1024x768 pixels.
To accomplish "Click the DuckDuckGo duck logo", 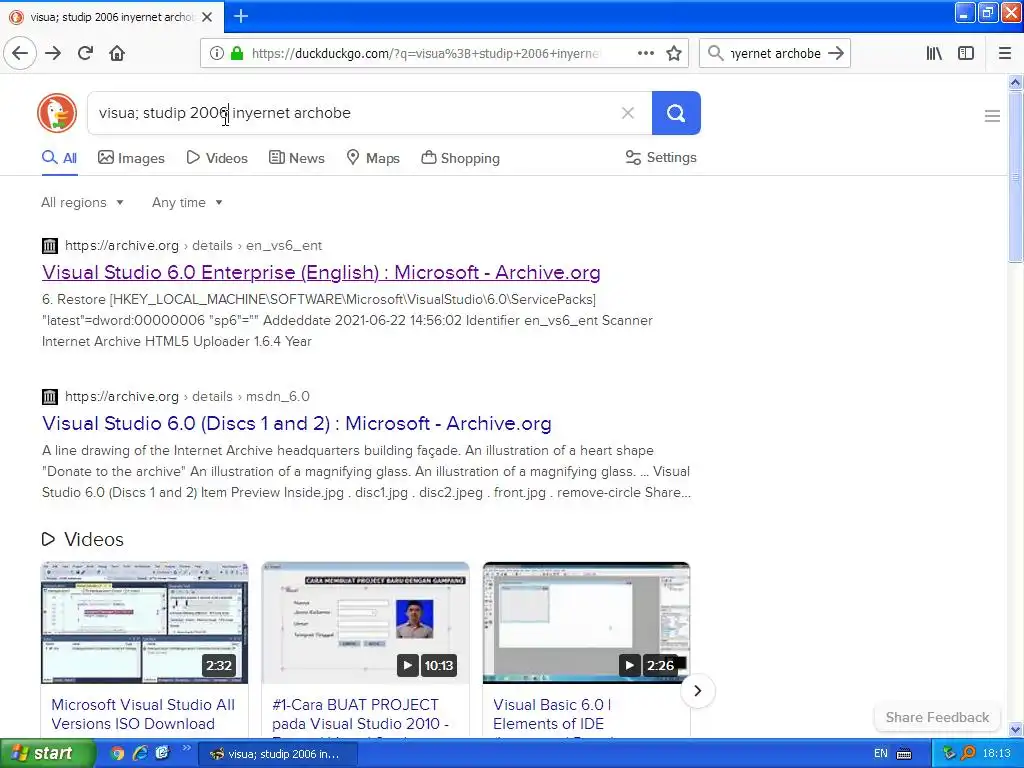I will point(57,113).
